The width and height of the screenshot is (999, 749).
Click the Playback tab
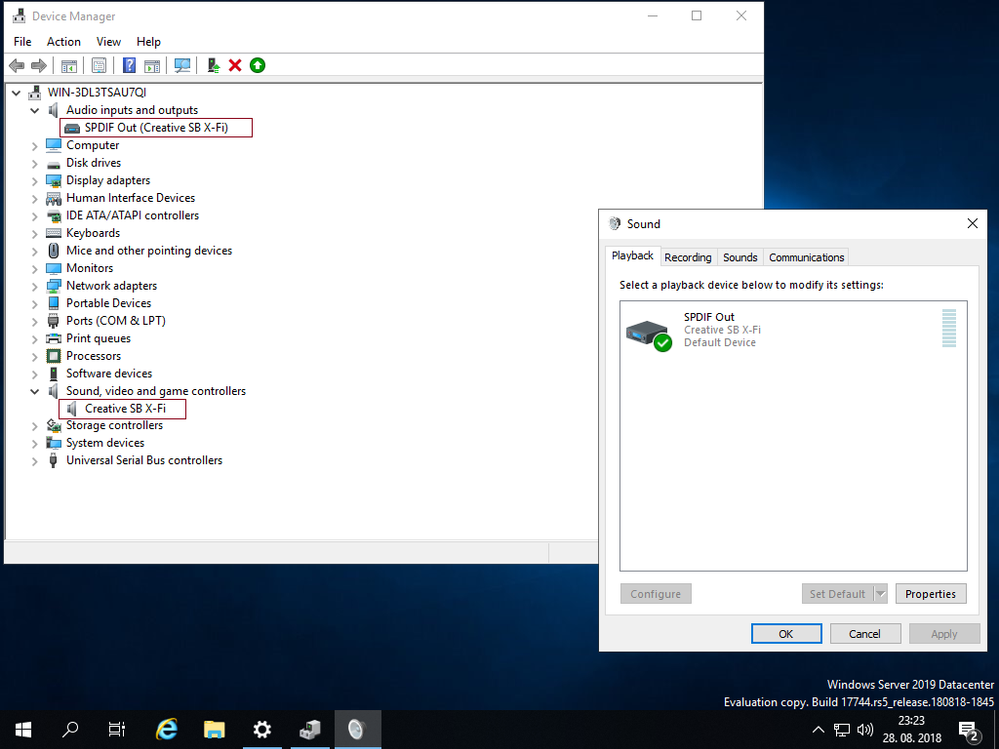632,255
